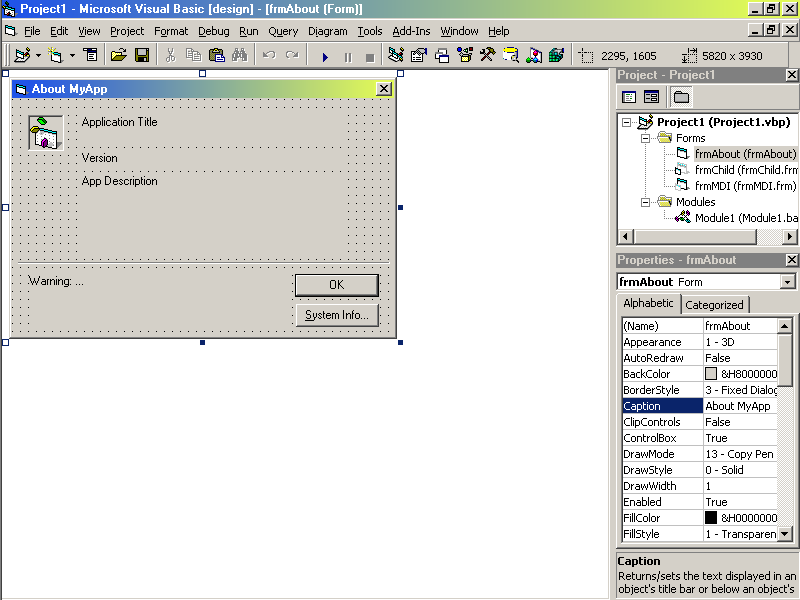Select the Application Title label
Screen dimensions: 800x600
[x=119, y=122]
